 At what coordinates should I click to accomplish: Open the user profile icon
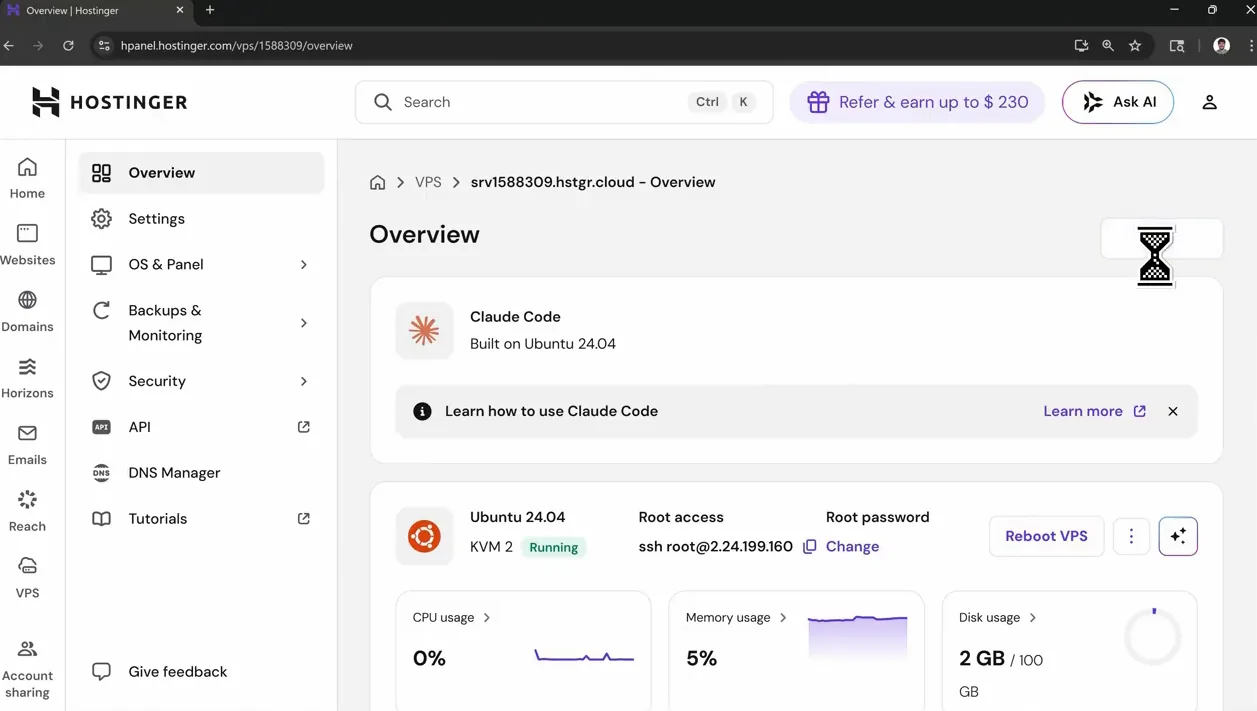pyautogui.click(x=1209, y=102)
